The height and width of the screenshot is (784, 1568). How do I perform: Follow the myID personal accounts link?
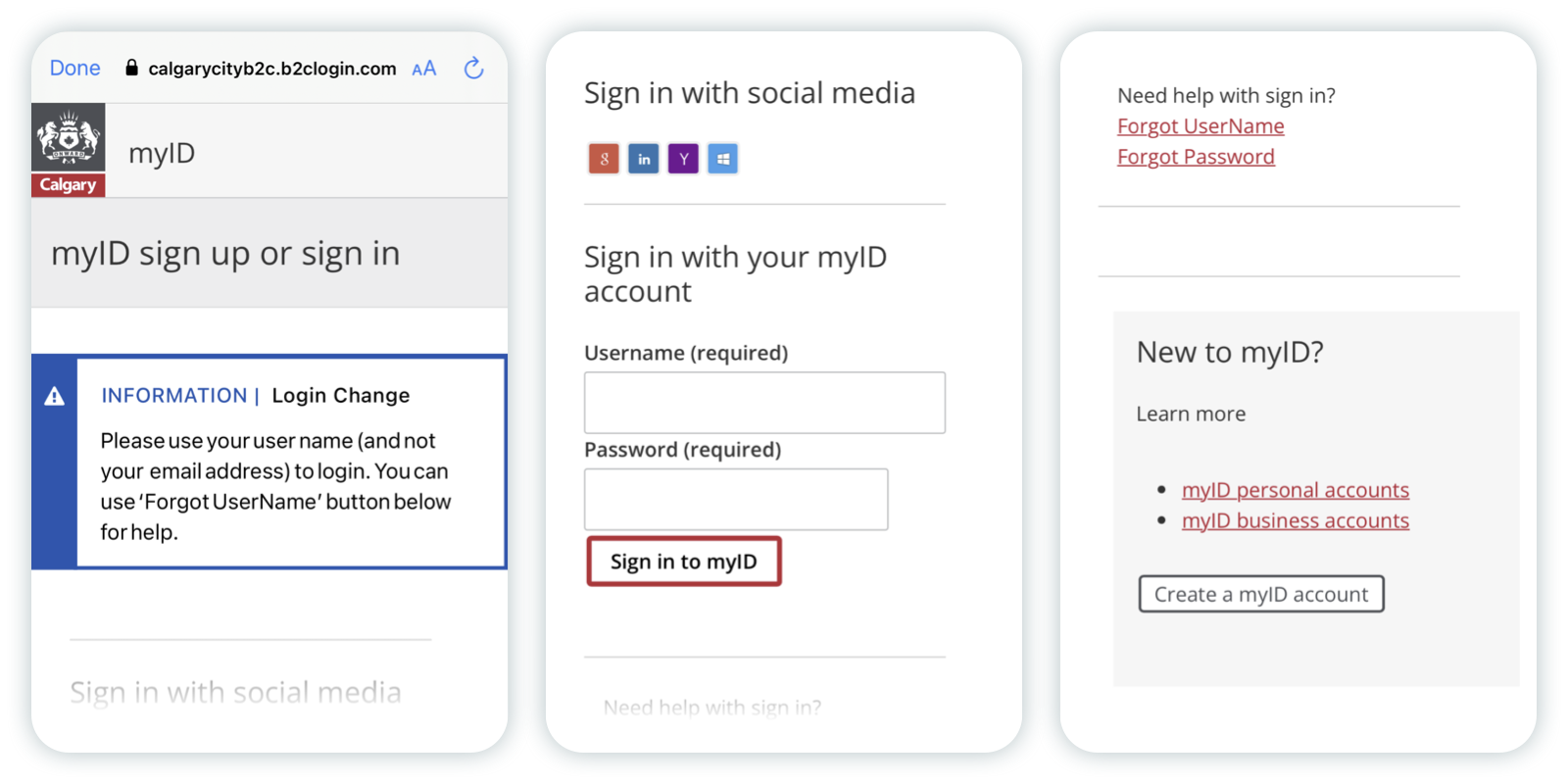[1296, 489]
